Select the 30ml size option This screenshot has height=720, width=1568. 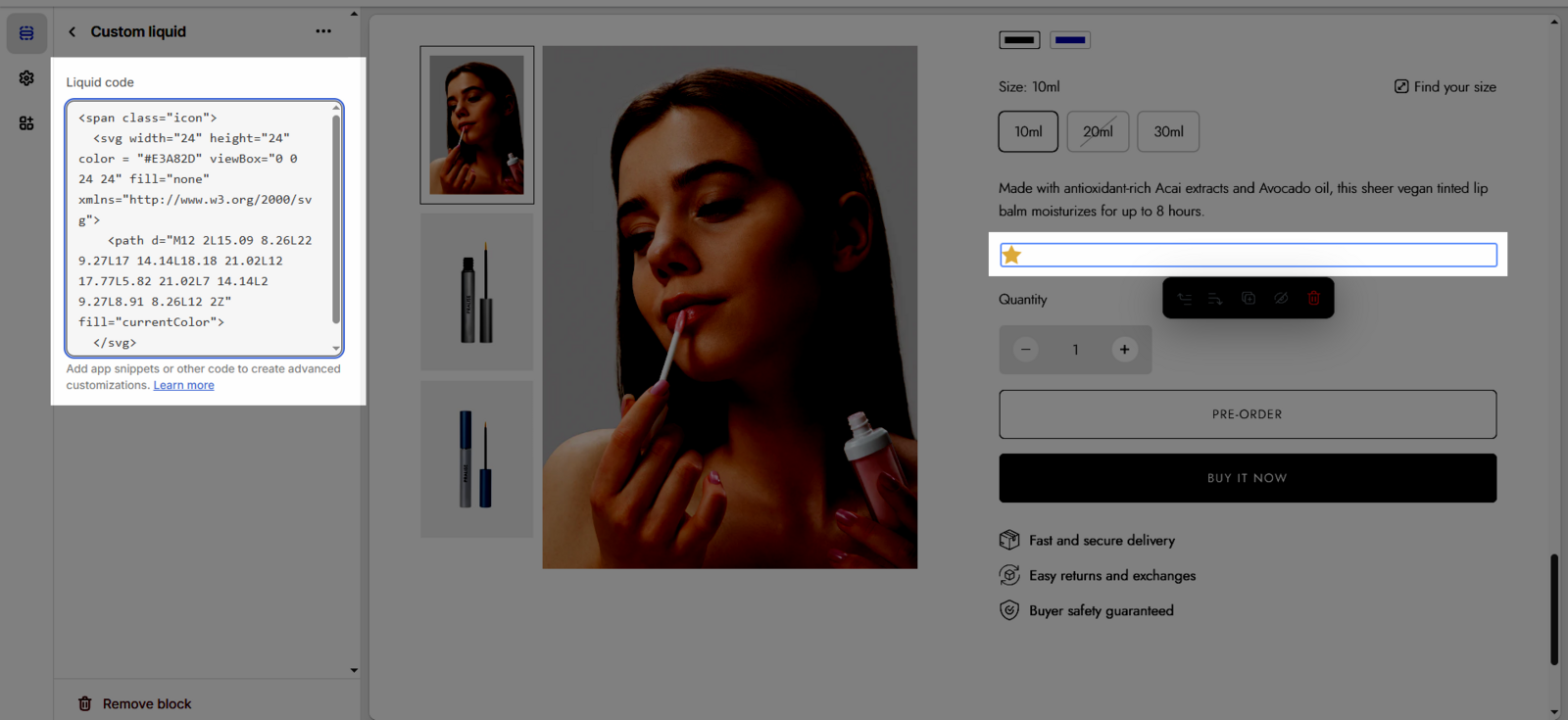click(1168, 131)
